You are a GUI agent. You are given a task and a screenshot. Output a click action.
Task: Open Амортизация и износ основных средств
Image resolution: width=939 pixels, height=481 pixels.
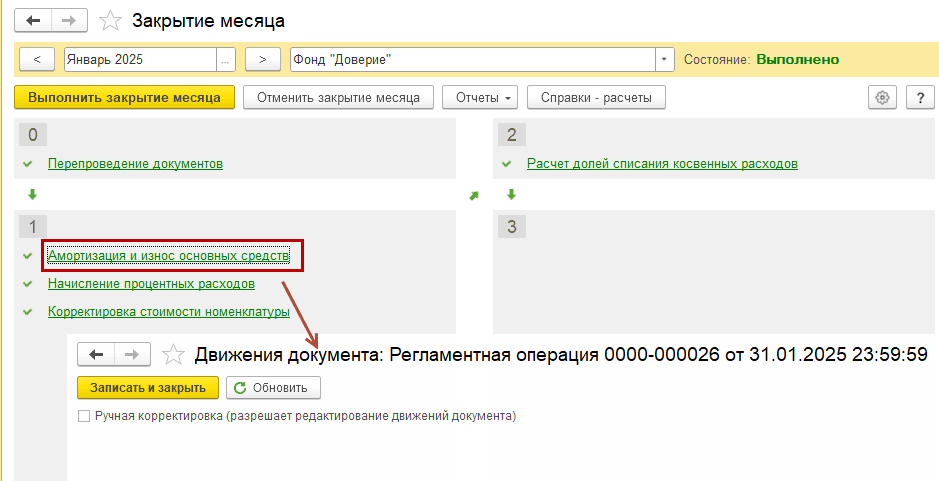tap(169, 256)
